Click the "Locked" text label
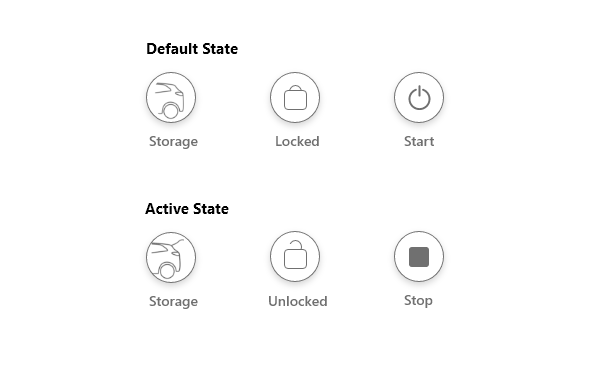This screenshot has height=370, width=595. 297,141
